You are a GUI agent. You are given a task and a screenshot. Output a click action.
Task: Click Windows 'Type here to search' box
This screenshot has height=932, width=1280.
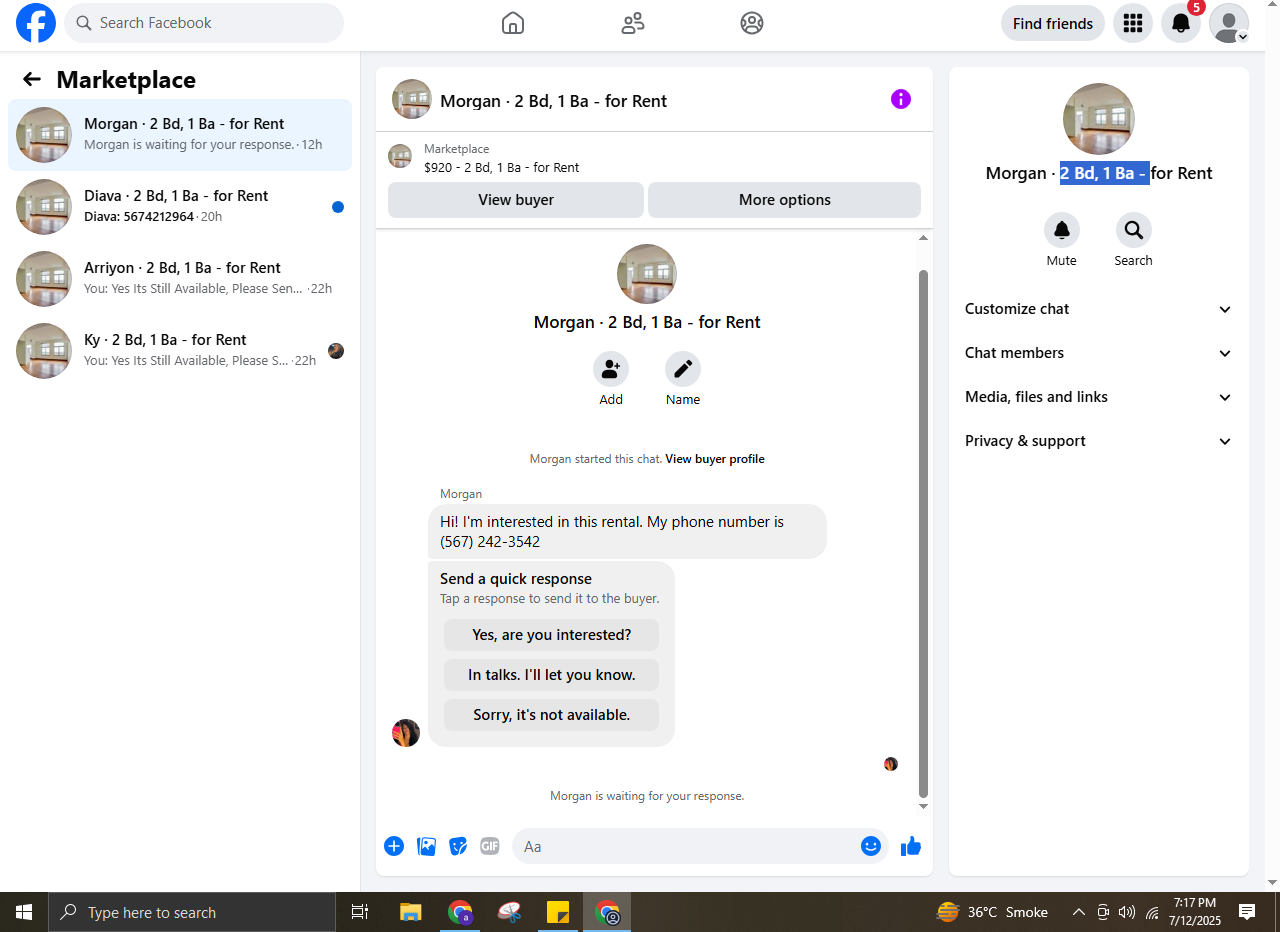[192, 912]
